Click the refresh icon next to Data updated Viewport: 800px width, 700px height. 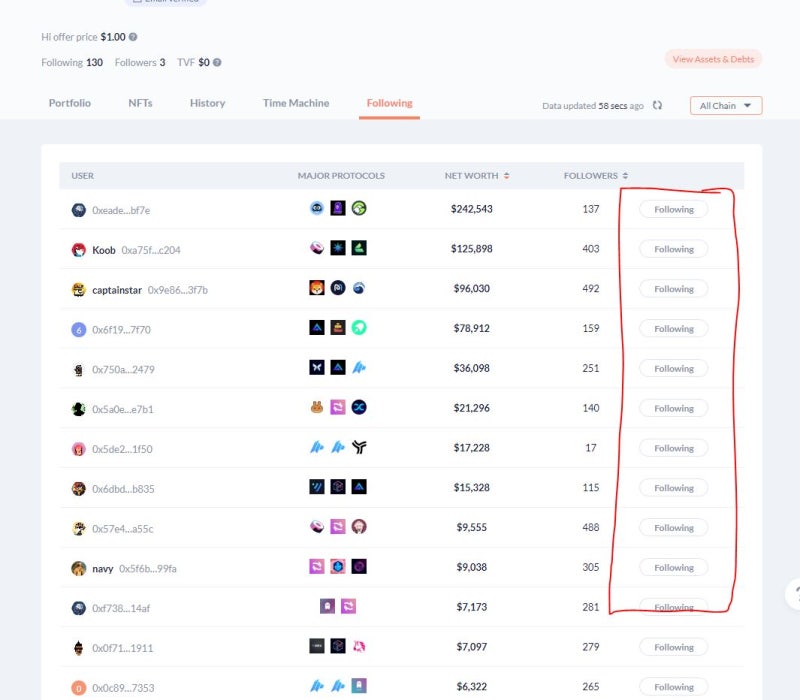pyautogui.click(x=655, y=105)
